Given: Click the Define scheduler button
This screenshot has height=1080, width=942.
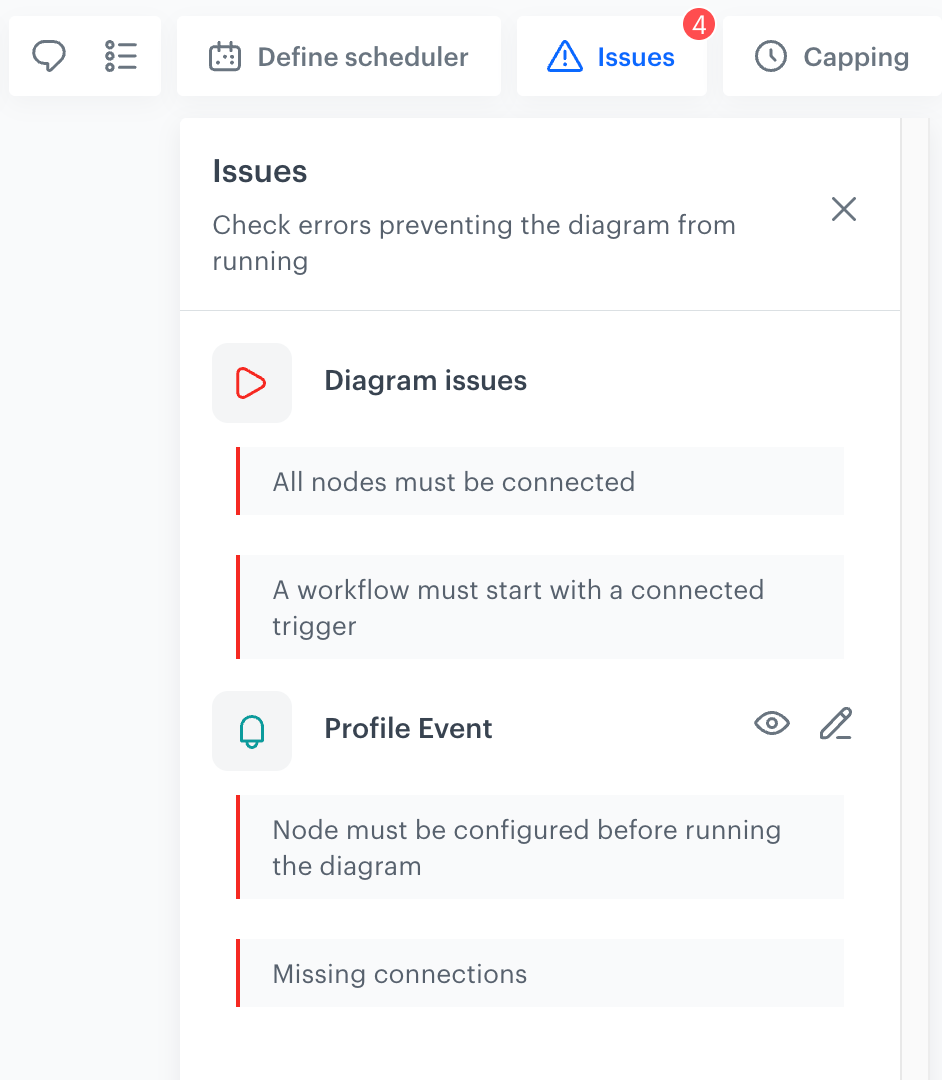Looking at the screenshot, I should 362,57.
